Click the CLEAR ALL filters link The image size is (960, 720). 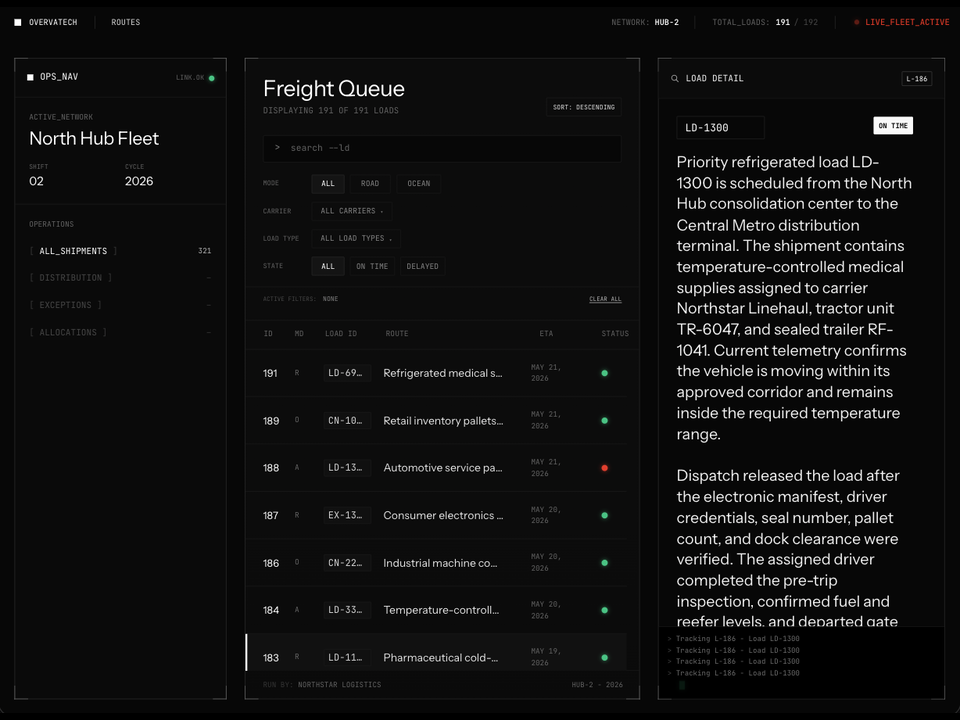tap(605, 299)
